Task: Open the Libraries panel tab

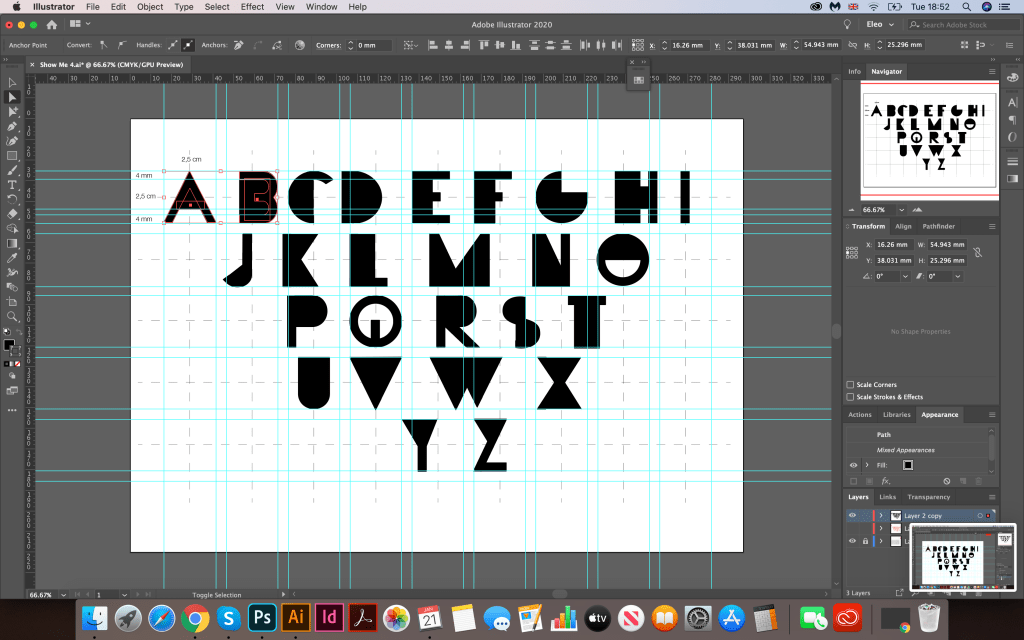Action: tap(896, 414)
